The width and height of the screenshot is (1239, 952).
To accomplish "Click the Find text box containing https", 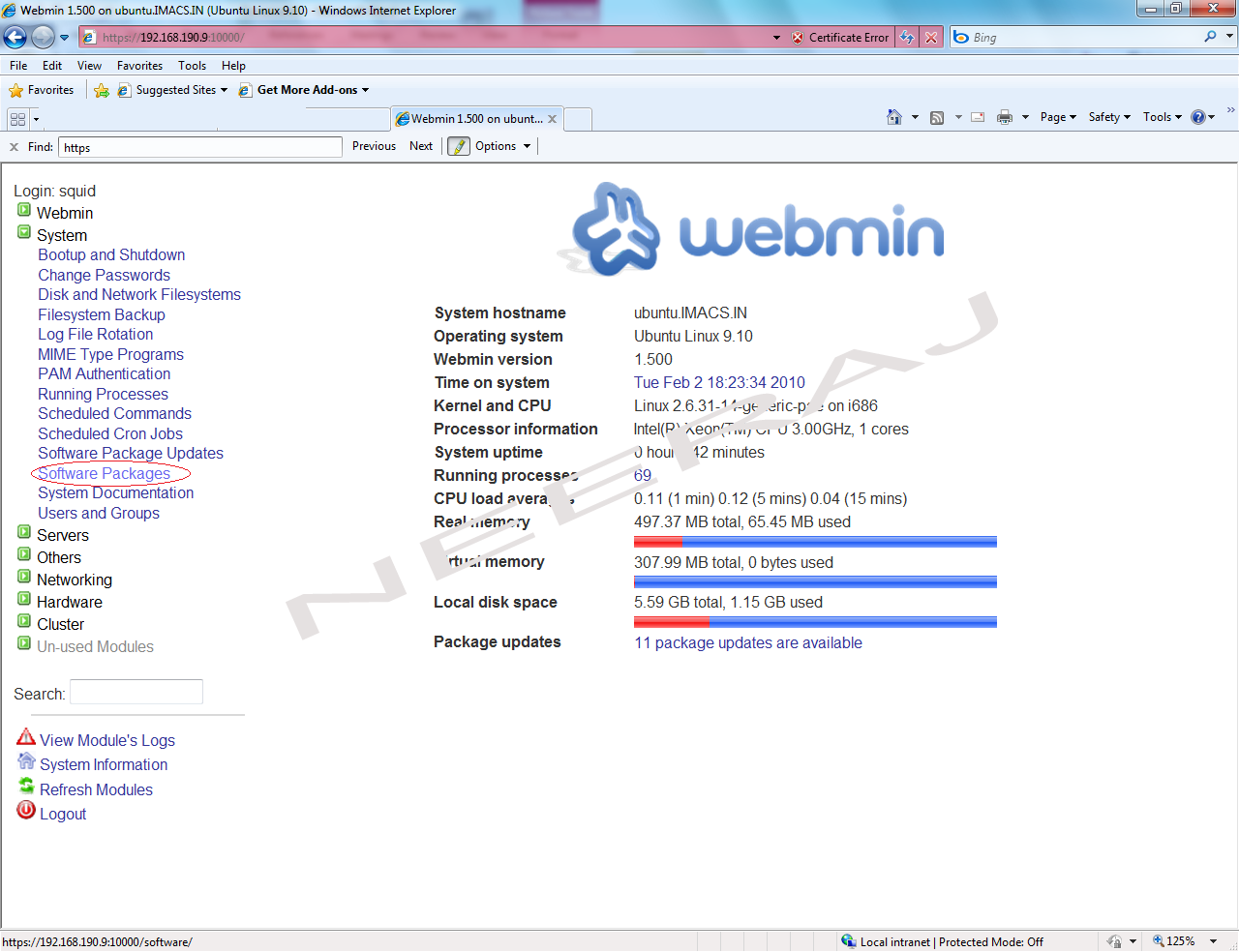I will pos(200,147).
